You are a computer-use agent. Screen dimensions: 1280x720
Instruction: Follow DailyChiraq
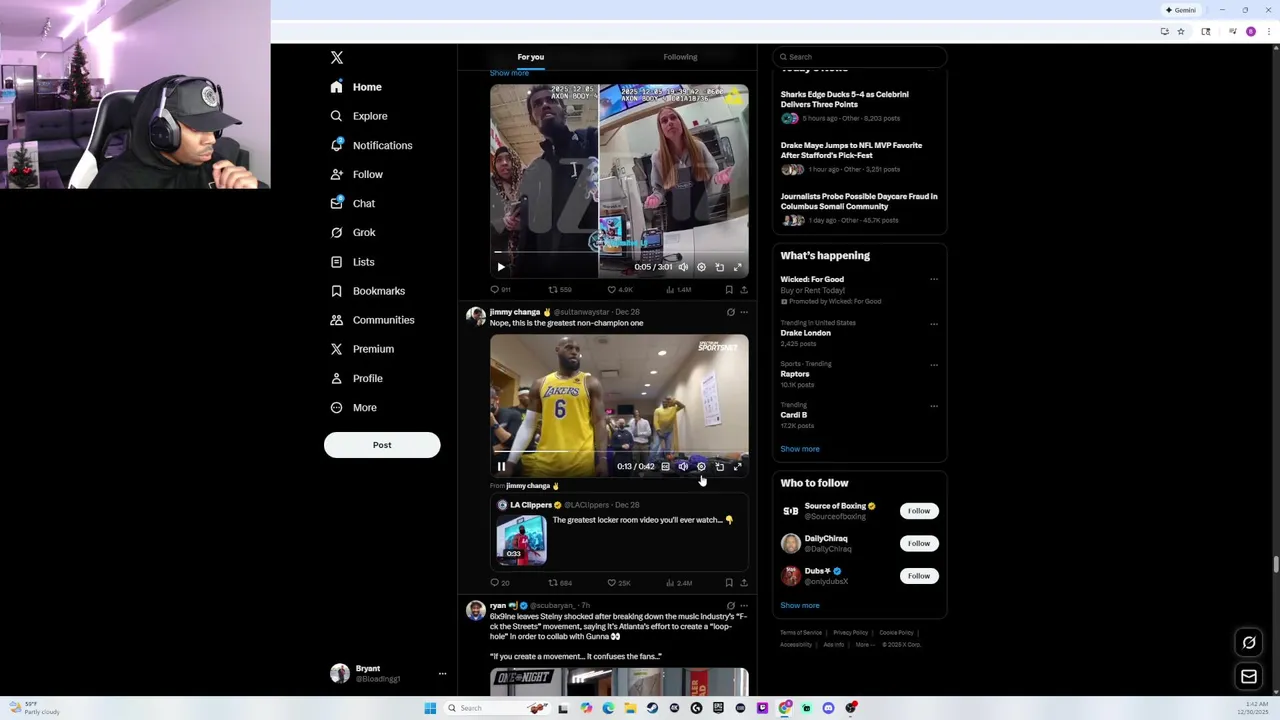[918, 543]
